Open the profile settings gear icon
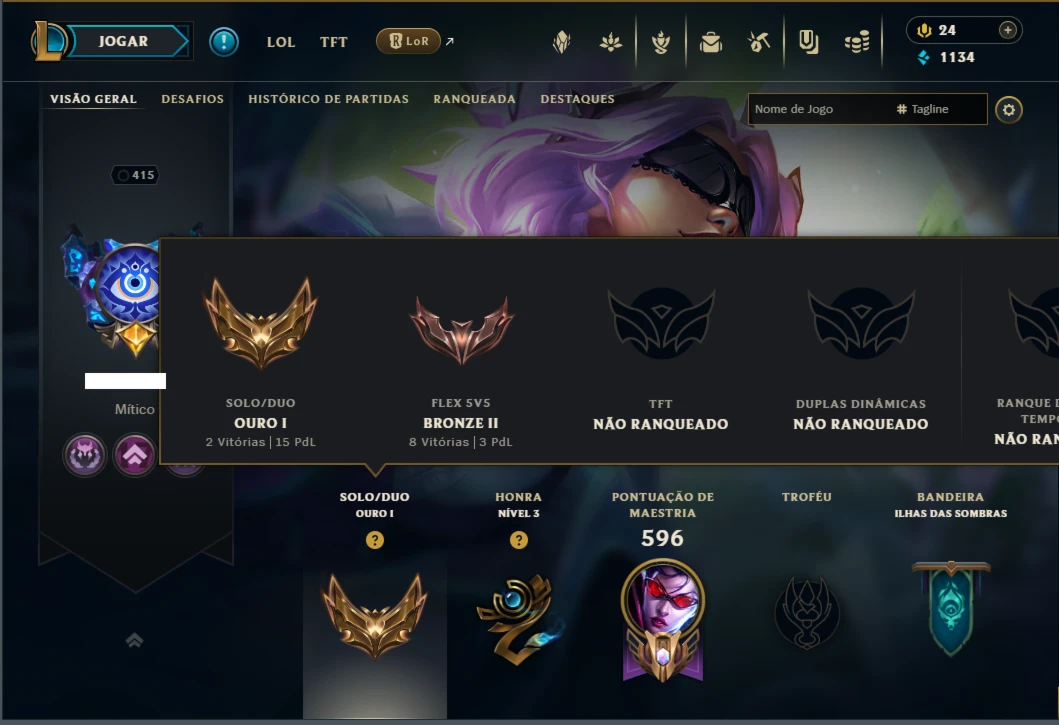The height and width of the screenshot is (725, 1059). [x=1008, y=109]
